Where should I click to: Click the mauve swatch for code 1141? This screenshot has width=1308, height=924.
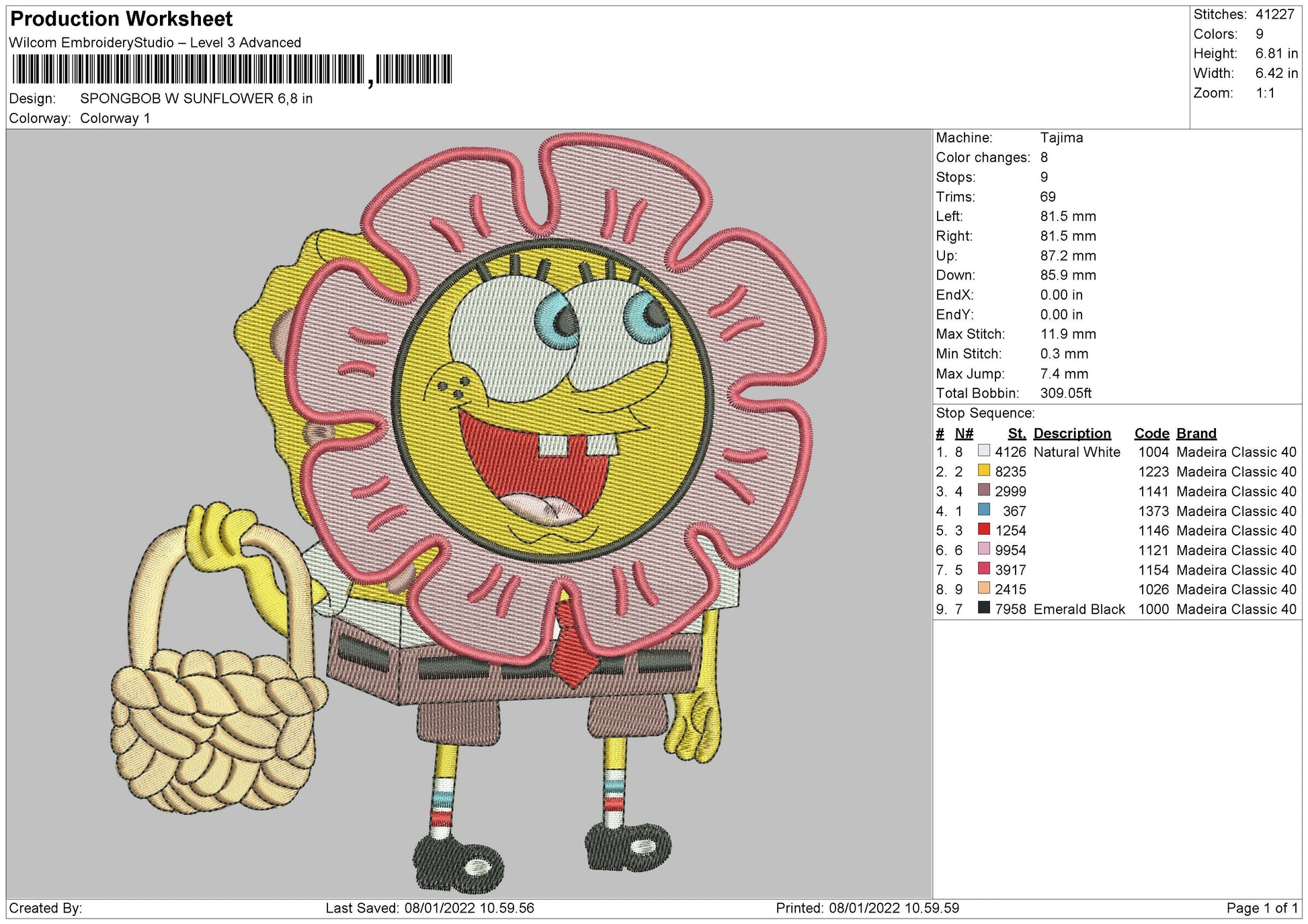coord(984,490)
